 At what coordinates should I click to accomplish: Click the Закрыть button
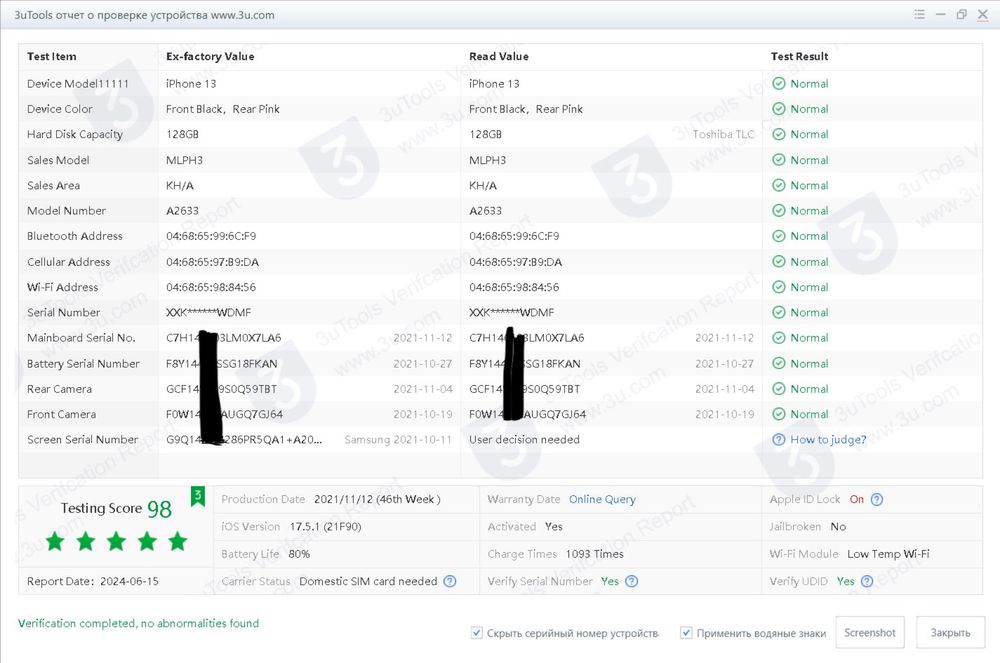pyautogui.click(x=950, y=632)
